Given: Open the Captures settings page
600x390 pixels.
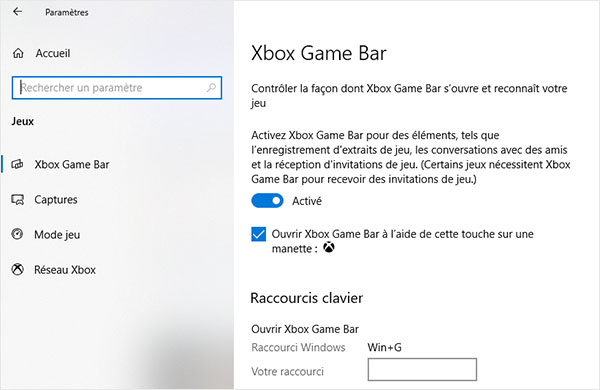Looking at the screenshot, I should pyautogui.click(x=56, y=200).
